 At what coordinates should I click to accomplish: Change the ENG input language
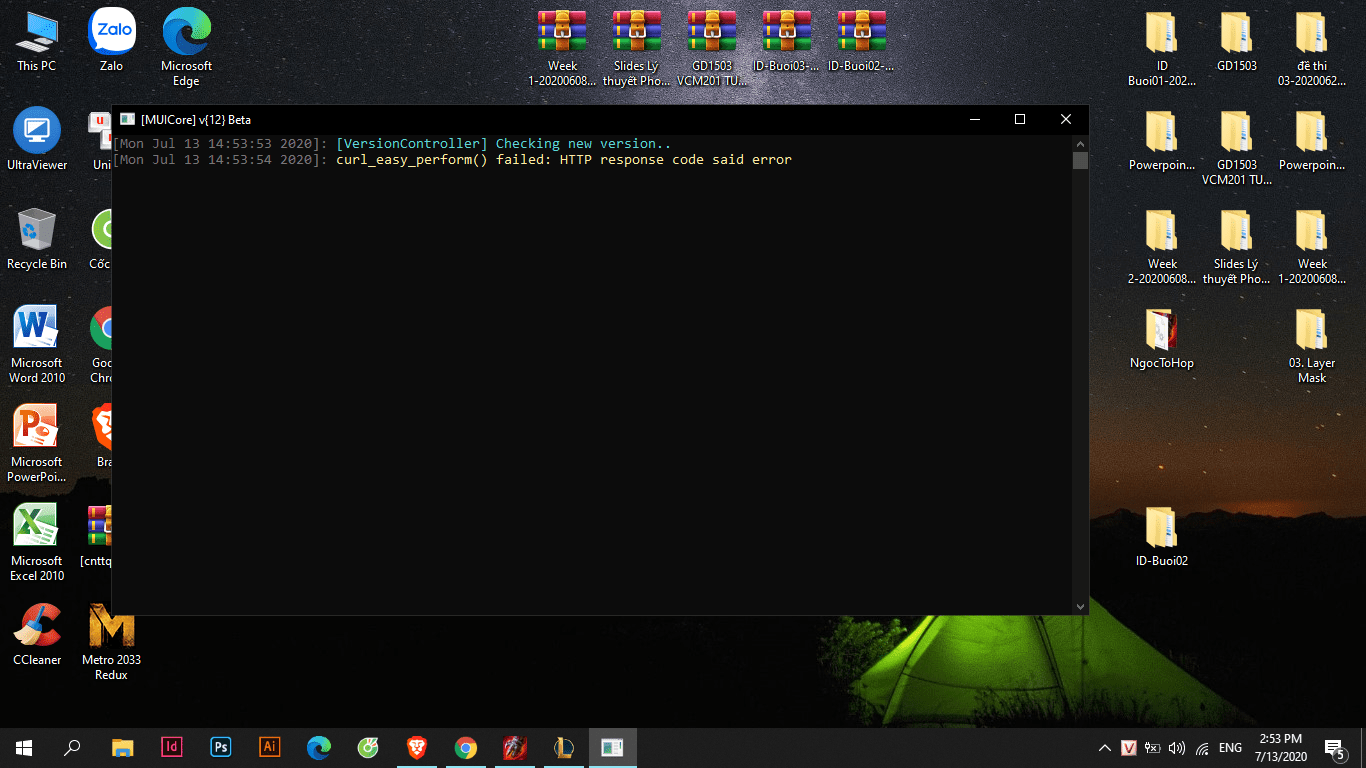(x=1230, y=748)
